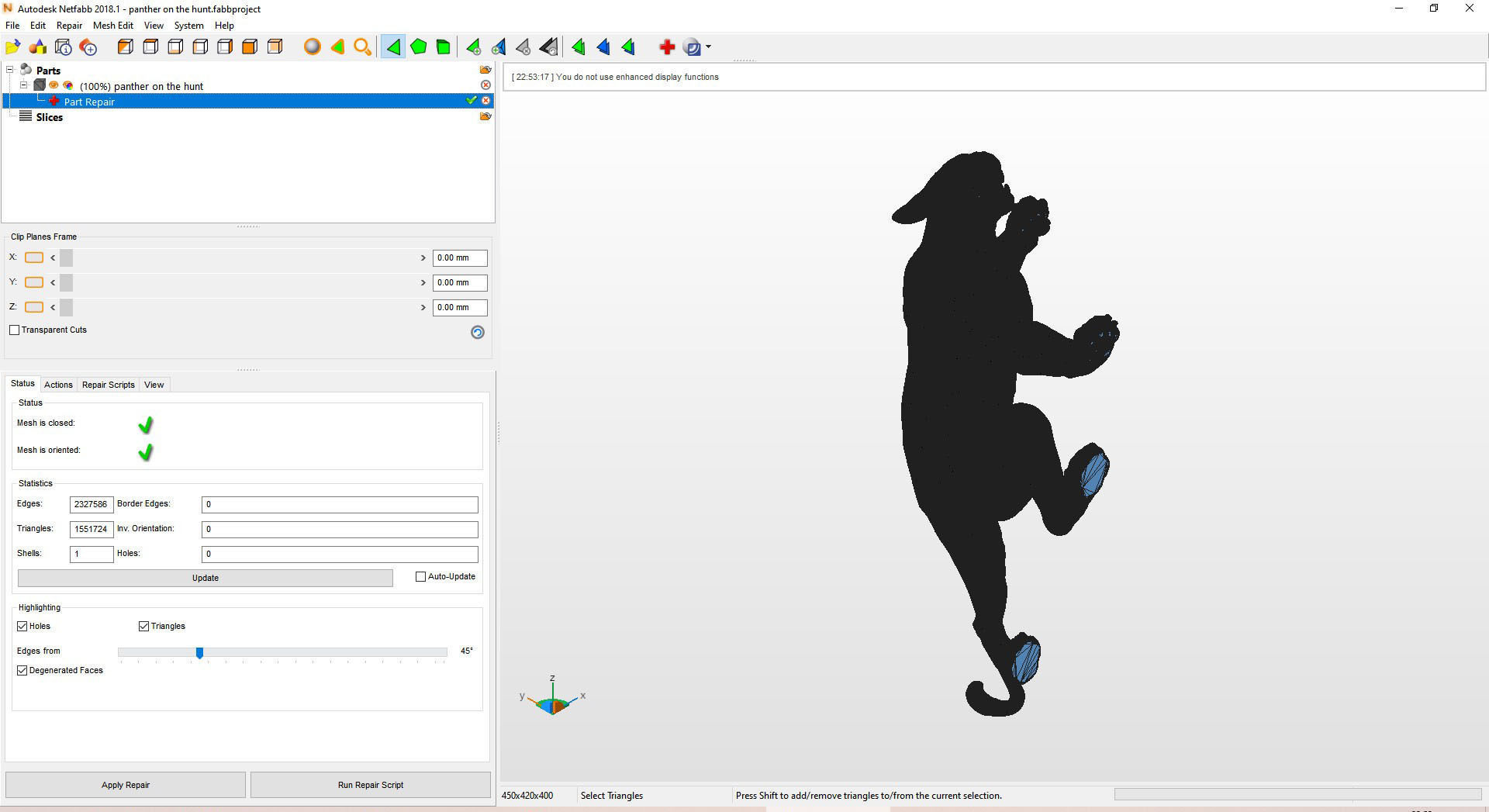Click the dark triangles flip icon
Image resolution: width=1489 pixels, height=812 pixels.
[548, 47]
